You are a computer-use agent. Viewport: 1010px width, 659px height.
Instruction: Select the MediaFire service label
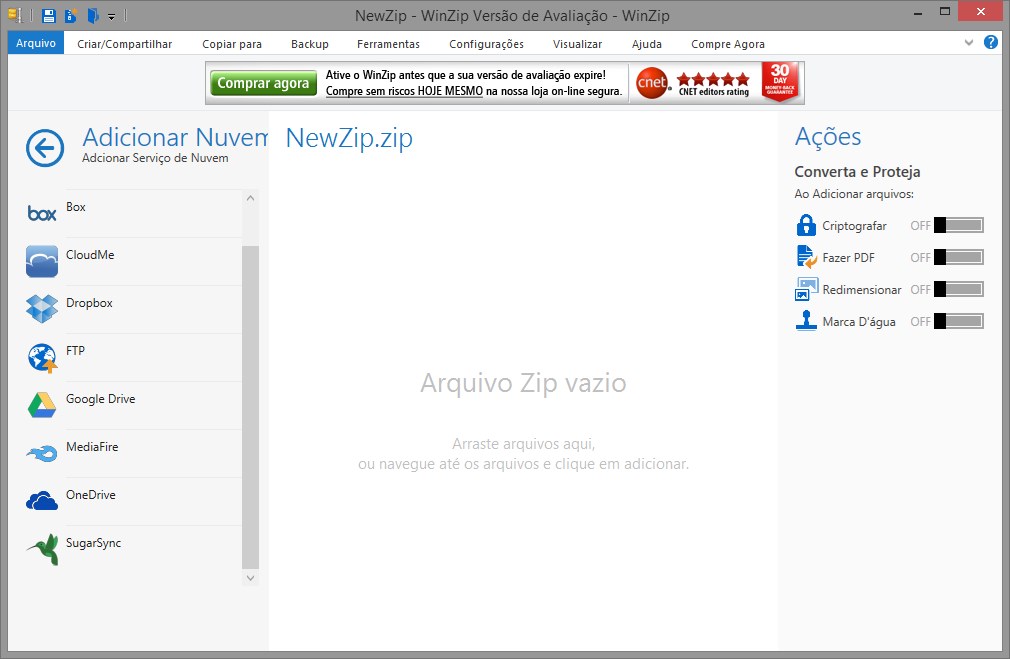click(92, 446)
